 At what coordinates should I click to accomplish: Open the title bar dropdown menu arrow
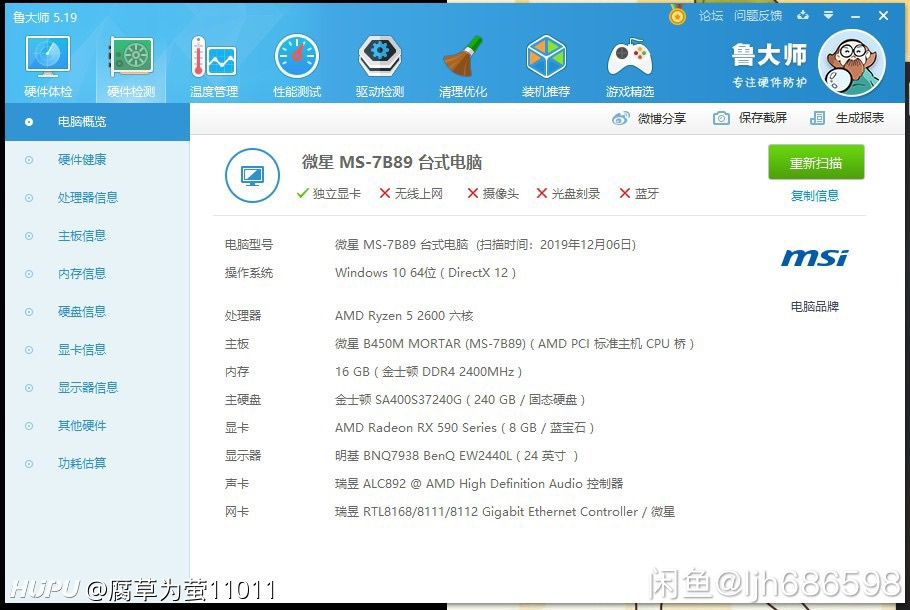click(828, 16)
